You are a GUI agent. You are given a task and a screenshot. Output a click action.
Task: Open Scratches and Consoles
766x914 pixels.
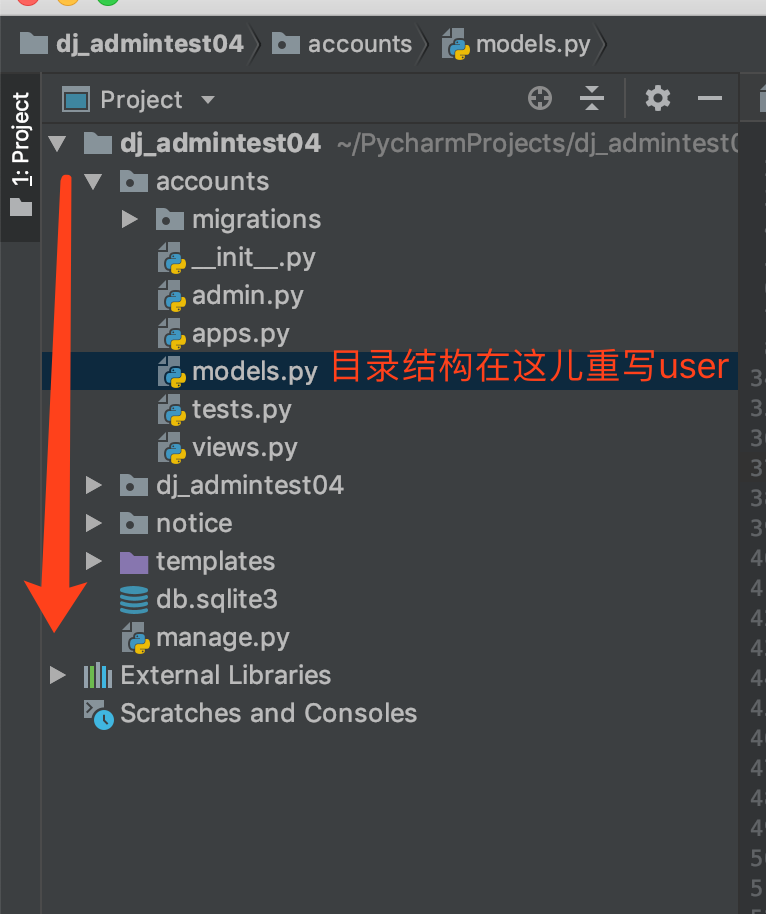251,713
